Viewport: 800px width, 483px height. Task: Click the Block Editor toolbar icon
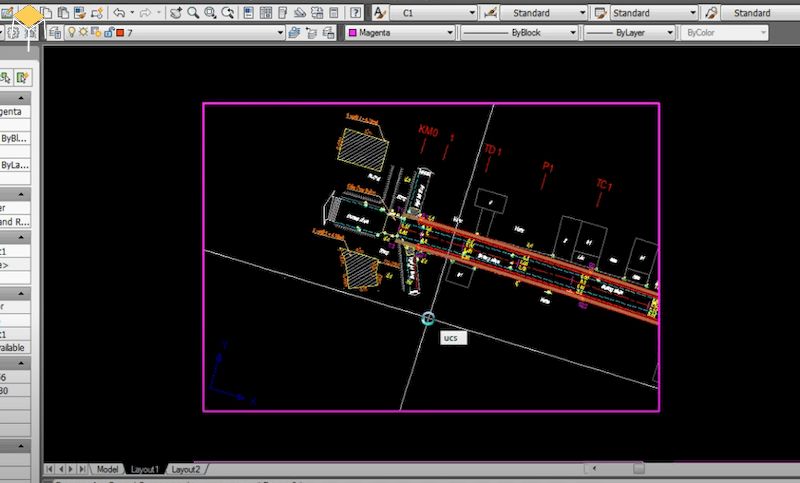click(97, 12)
